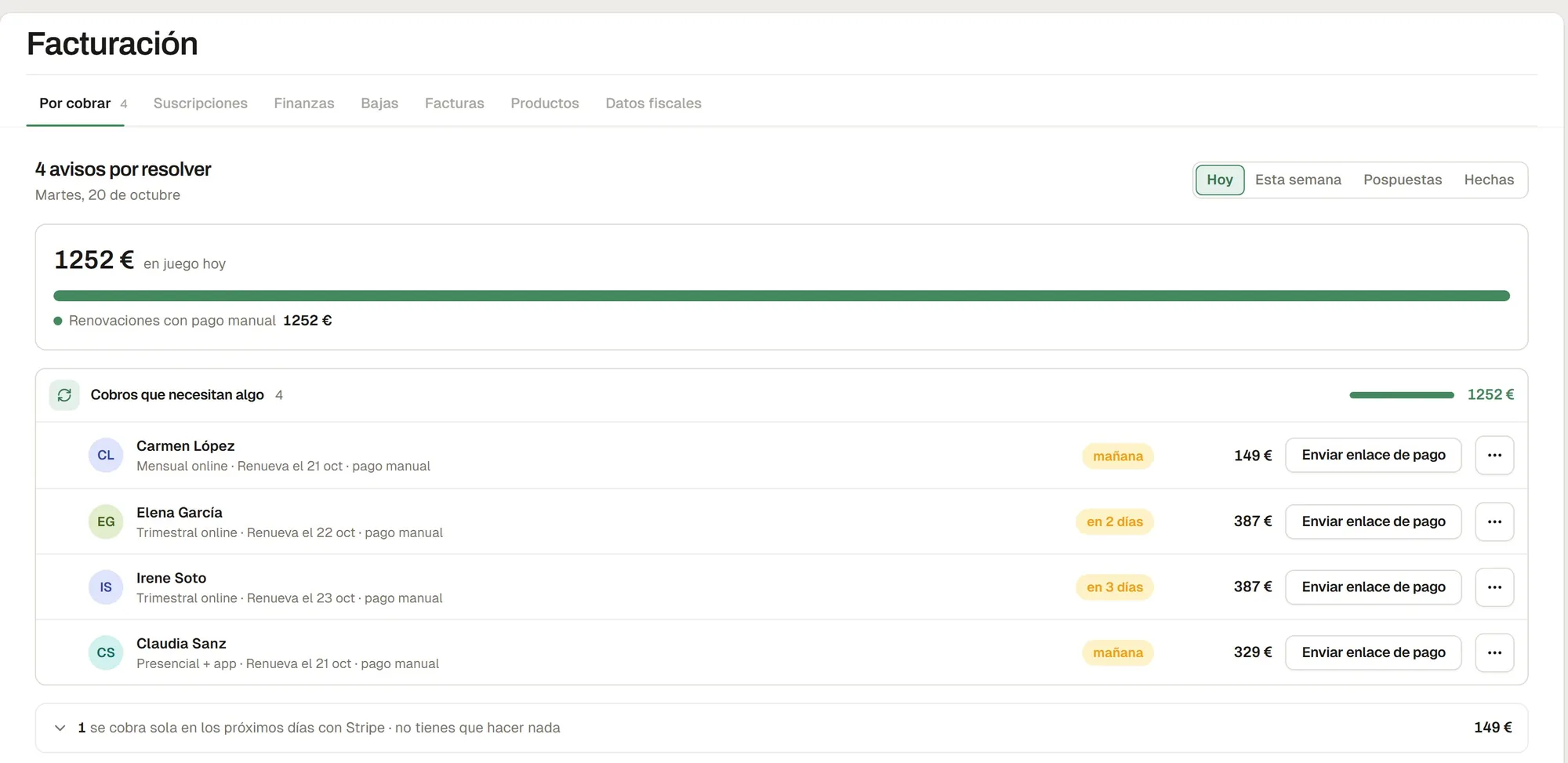Show Hechas notices
Image resolution: width=1568 pixels, height=763 pixels.
click(x=1489, y=180)
